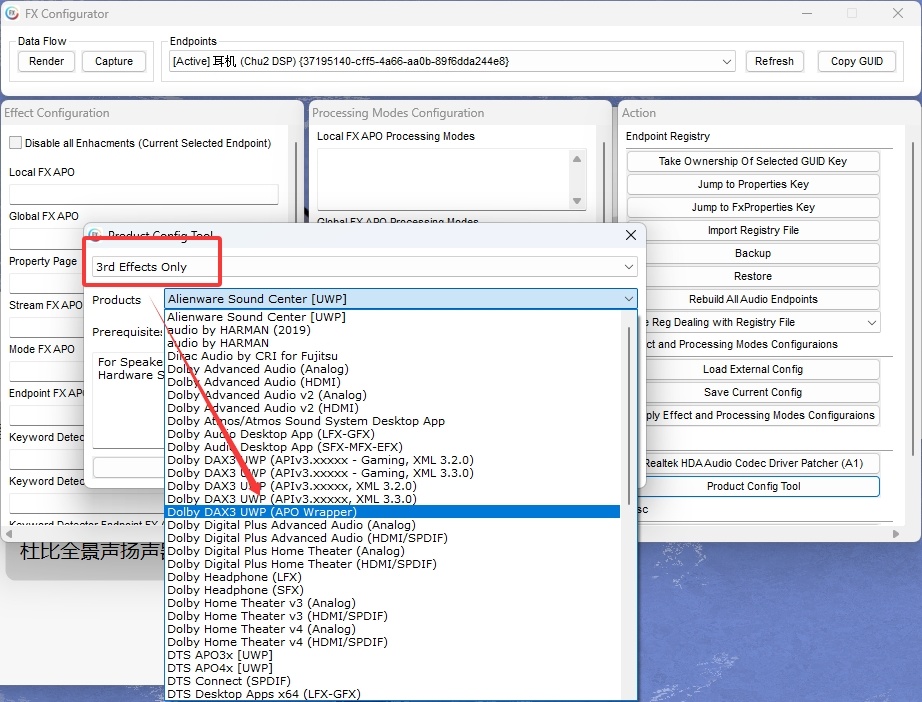Click Import Registry File button

[x=753, y=230]
